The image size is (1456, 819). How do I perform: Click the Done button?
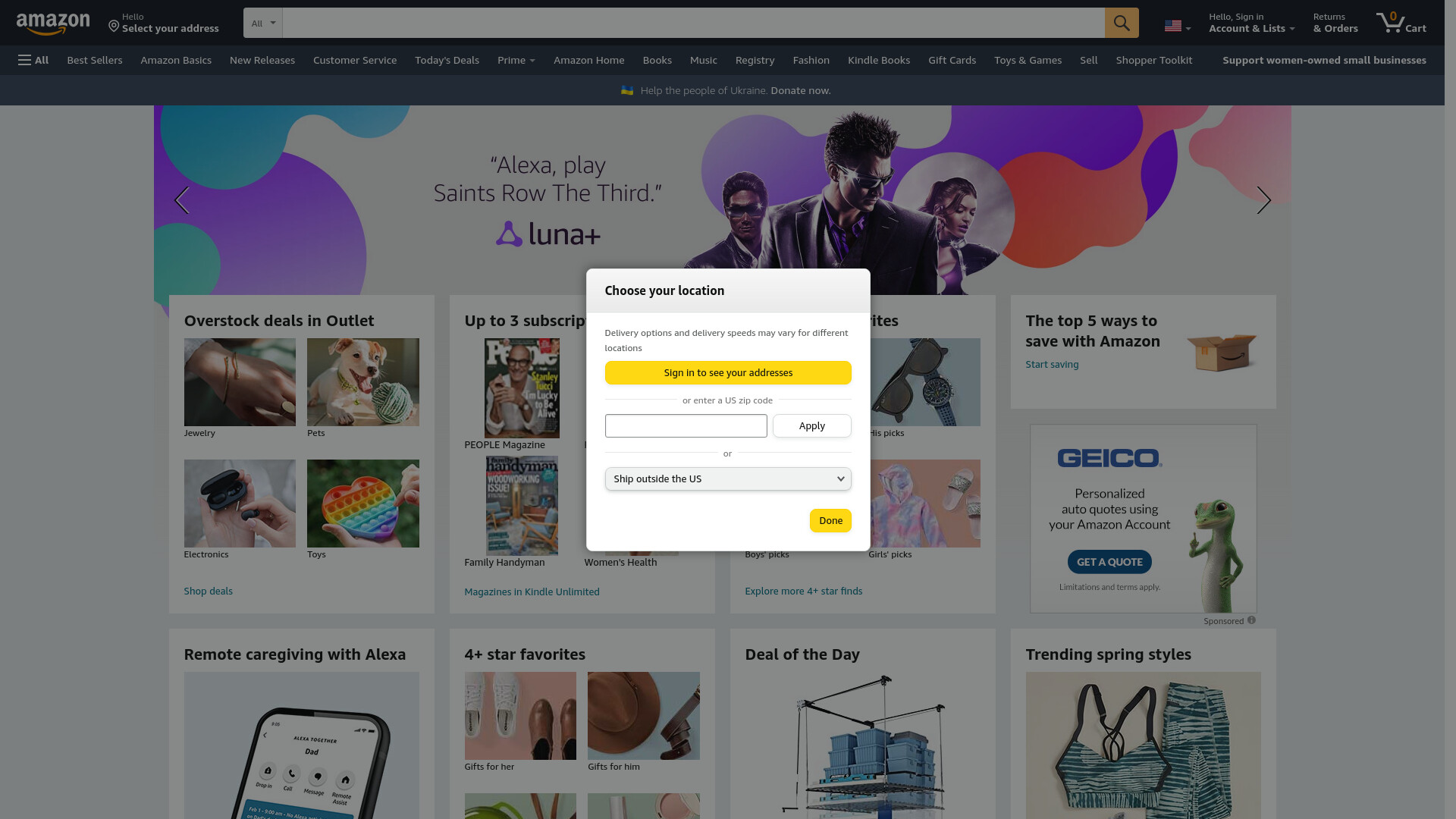point(830,520)
